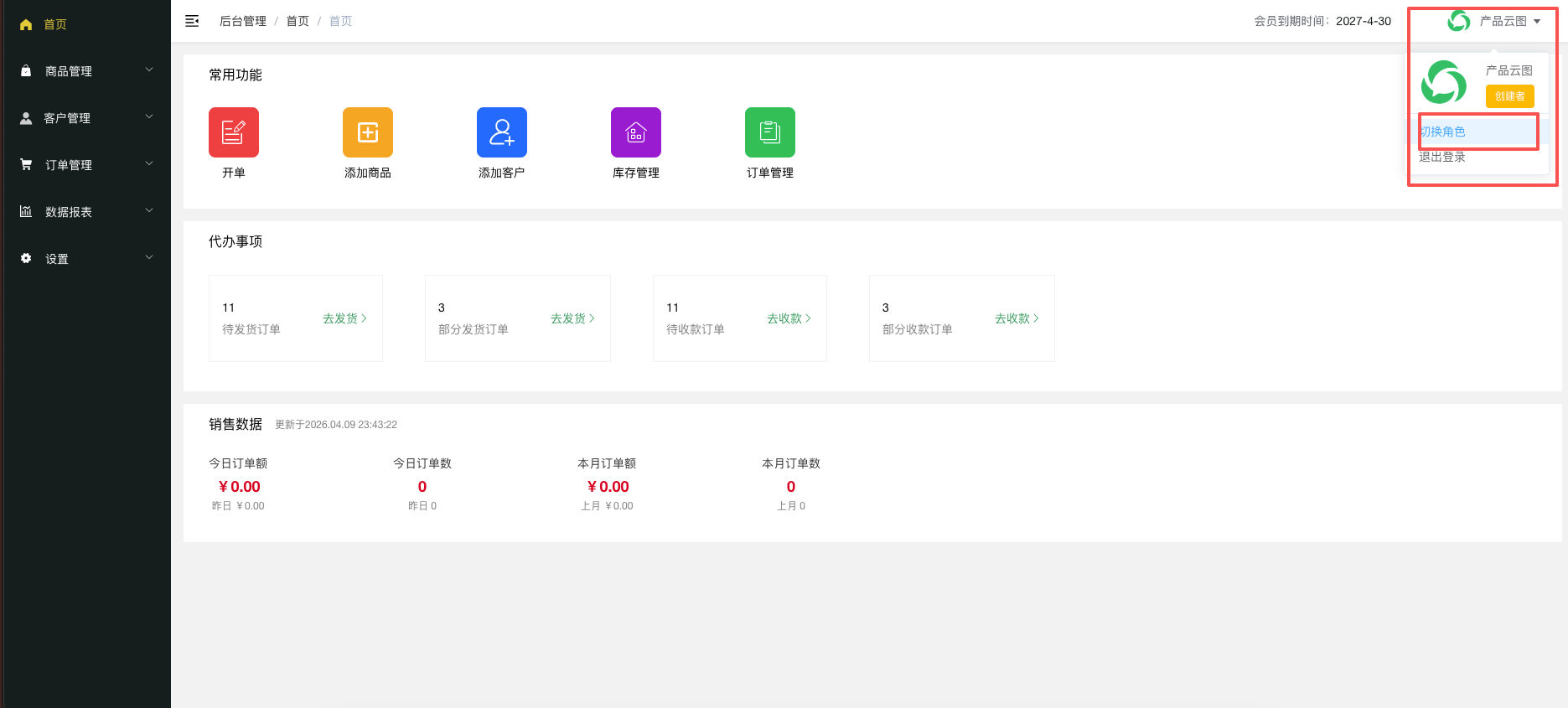Click the small logo avatar in header
This screenshot has height=708, width=1568.
coord(1459,21)
